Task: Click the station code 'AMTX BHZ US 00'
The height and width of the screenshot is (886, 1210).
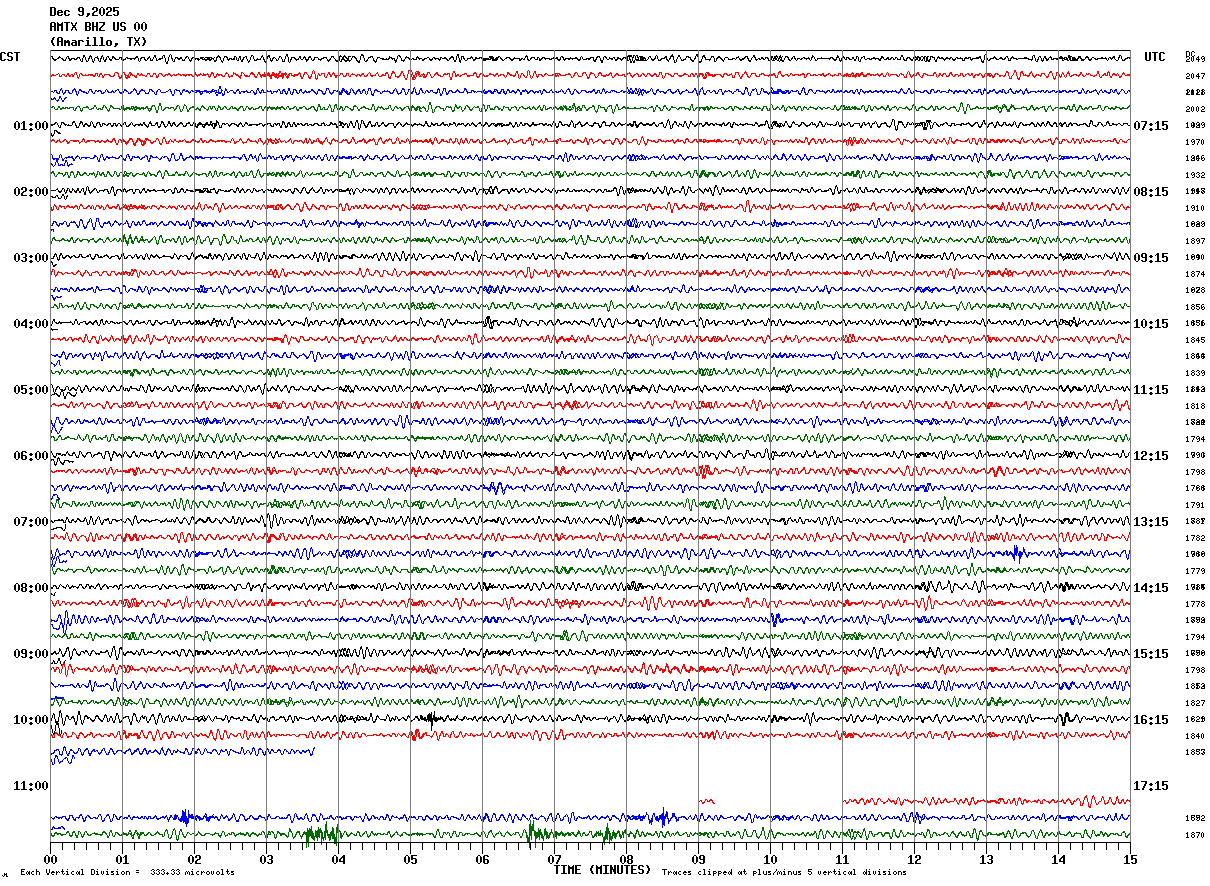Action: tap(98, 27)
